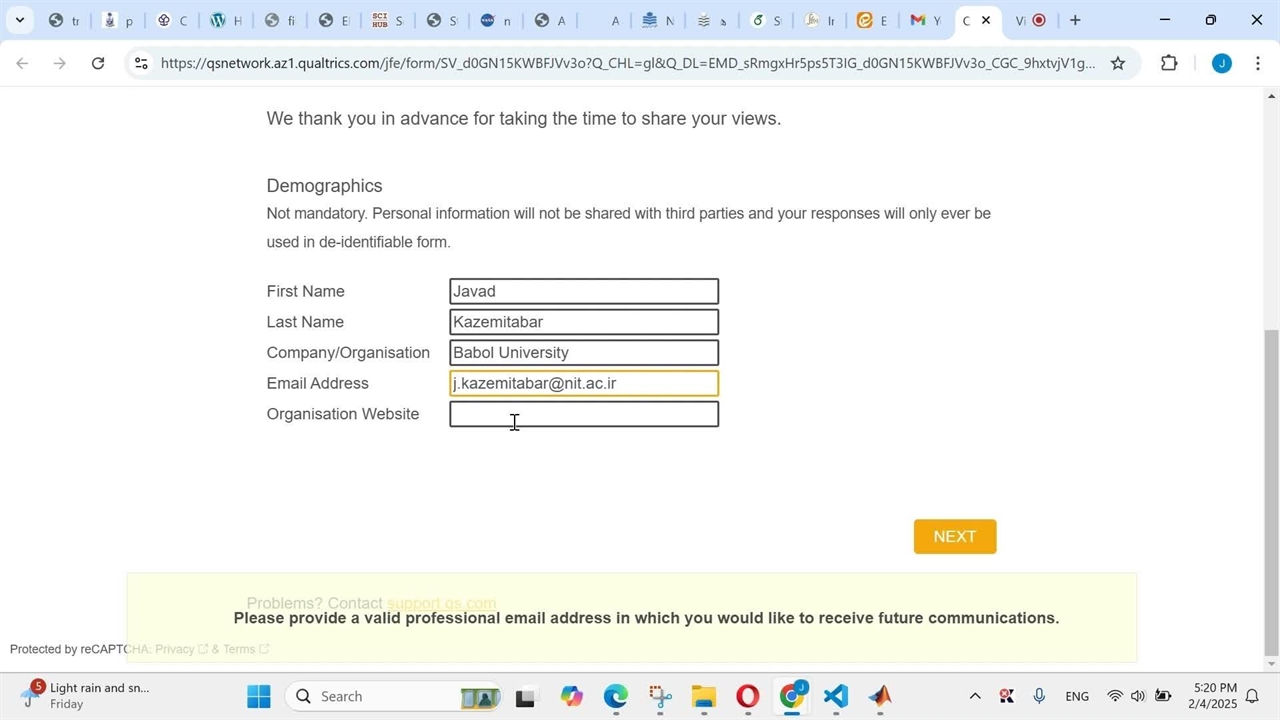Expand the tab search dropdown arrow
This screenshot has height=720, width=1280.
pos(19,20)
